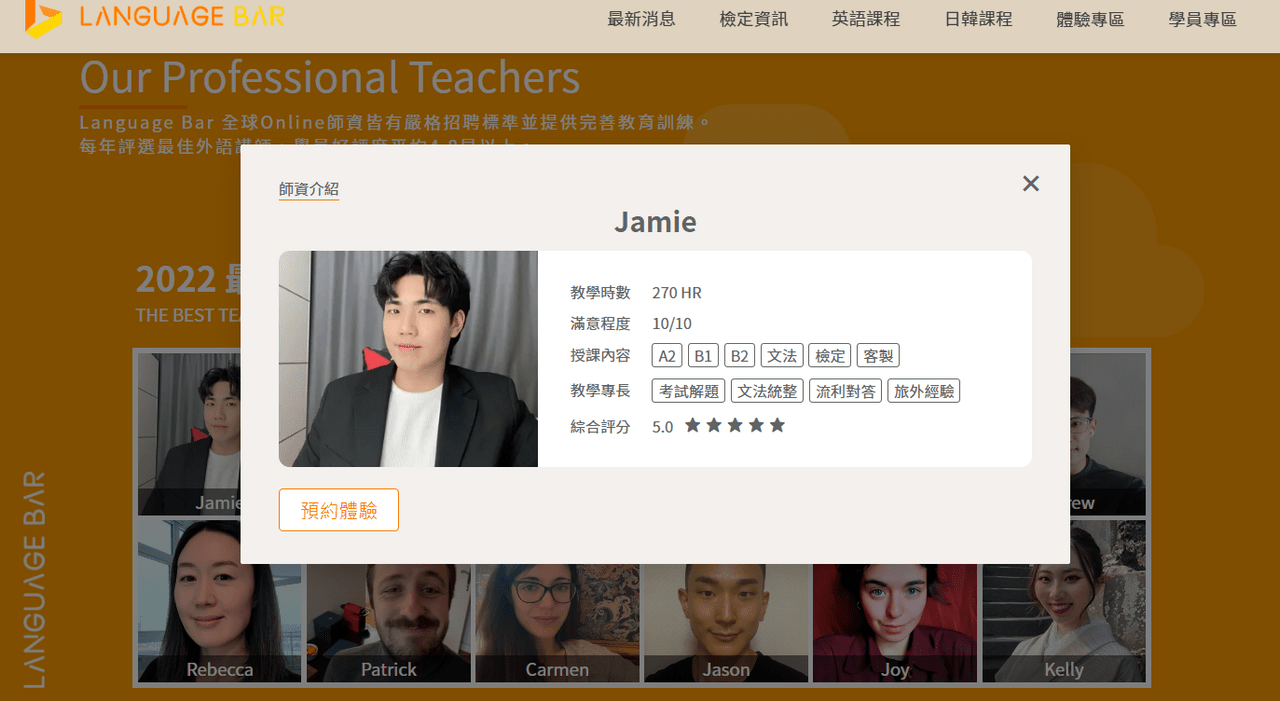Close the Jamie teacher profile dialog
This screenshot has height=701, width=1280.
coord(1031,183)
